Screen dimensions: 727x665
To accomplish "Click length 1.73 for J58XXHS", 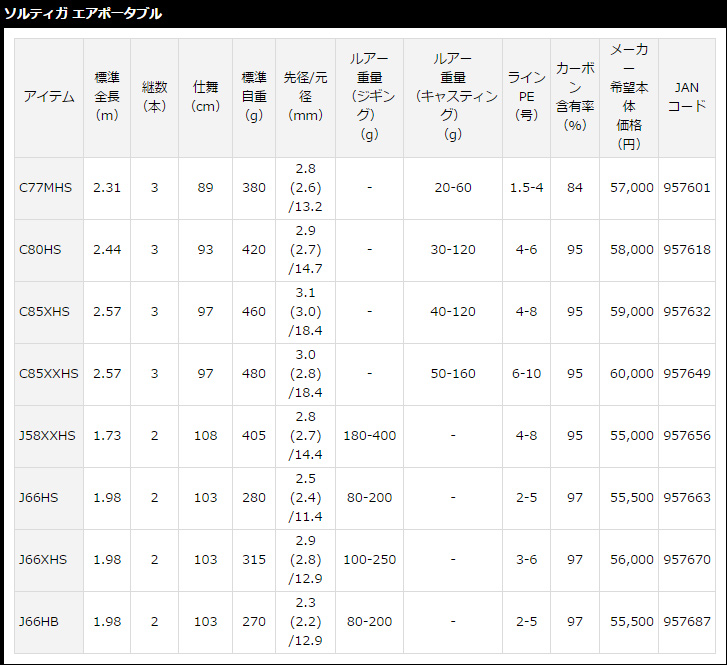I will point(107,435).
